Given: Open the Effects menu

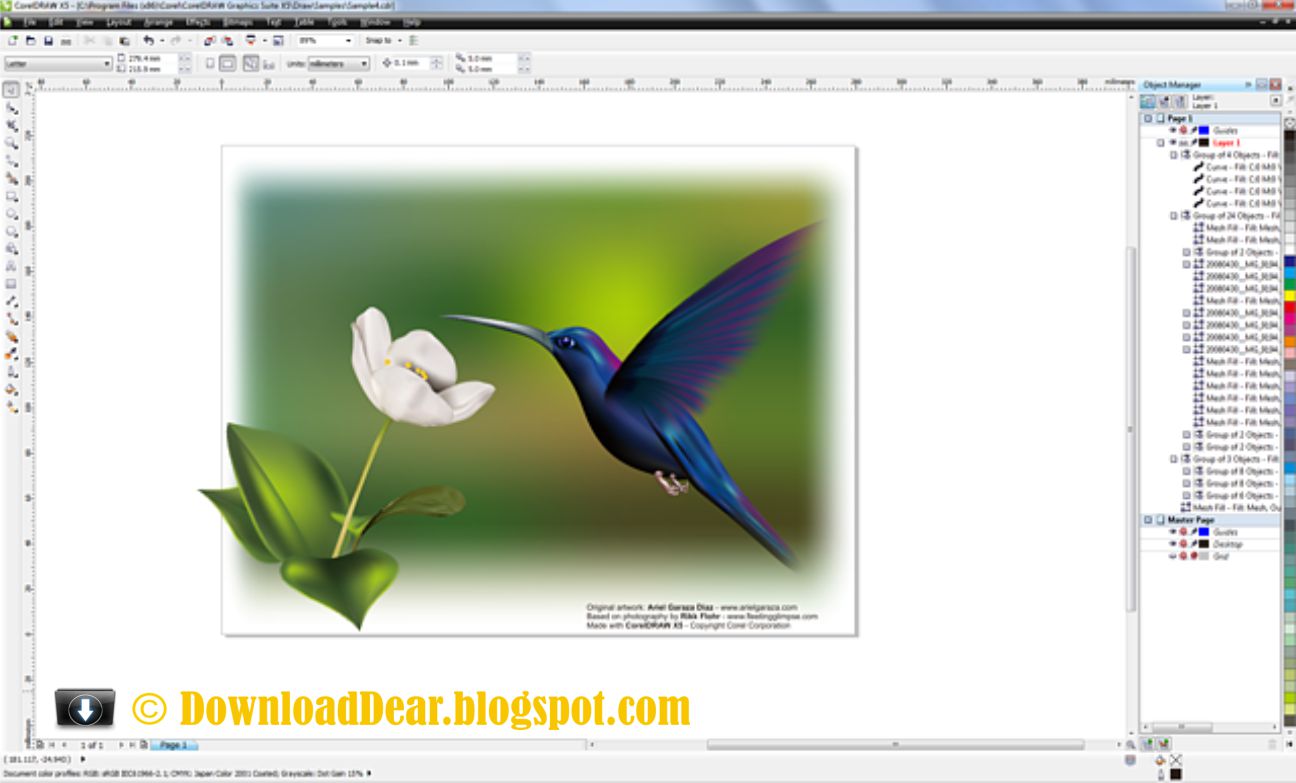Looking at the screenshot, I should click(x=197, y=21).
